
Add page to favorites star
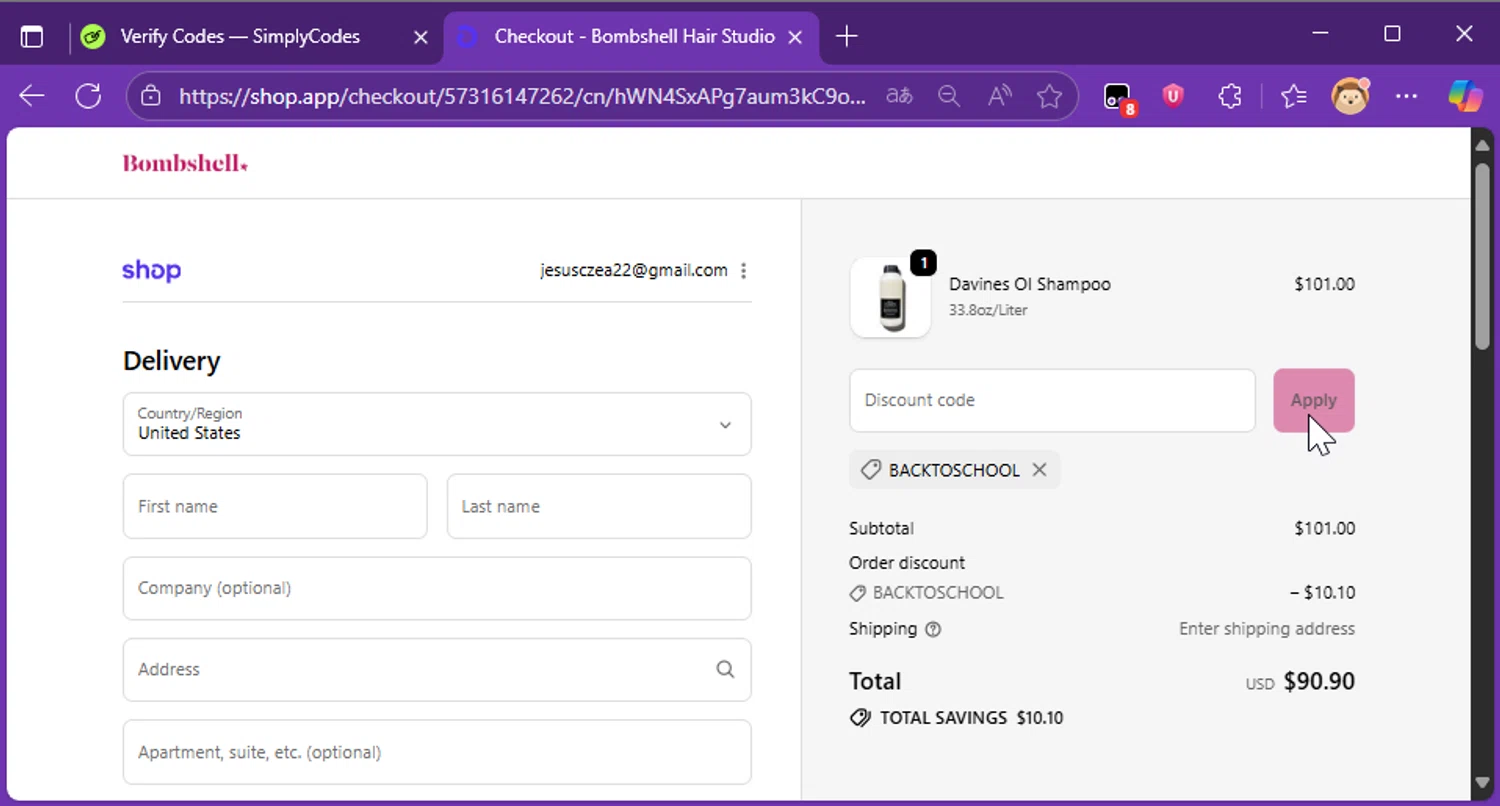click(1049, 96)
